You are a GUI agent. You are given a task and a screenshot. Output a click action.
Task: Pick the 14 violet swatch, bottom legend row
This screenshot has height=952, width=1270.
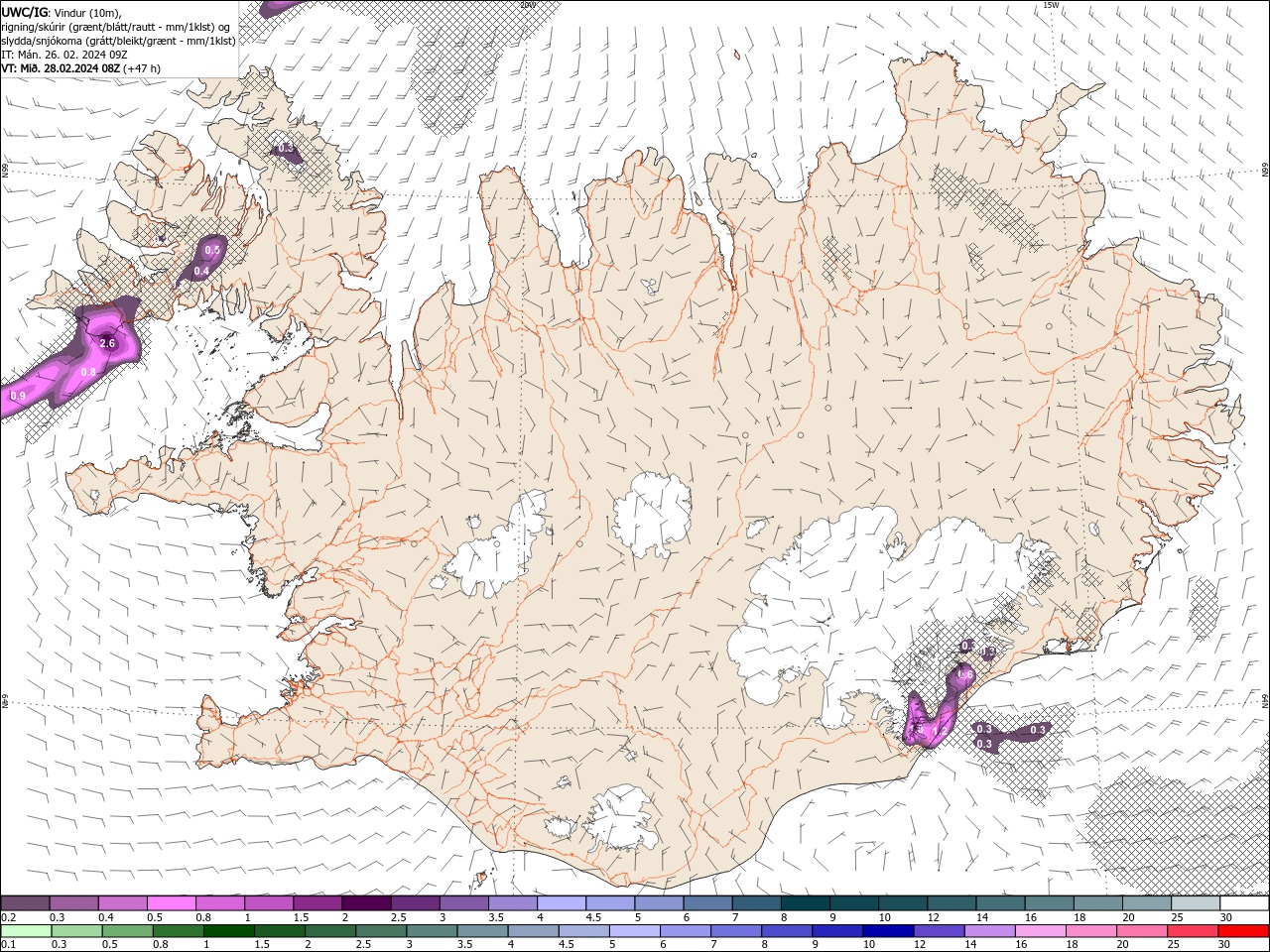(x=989, y=931)
